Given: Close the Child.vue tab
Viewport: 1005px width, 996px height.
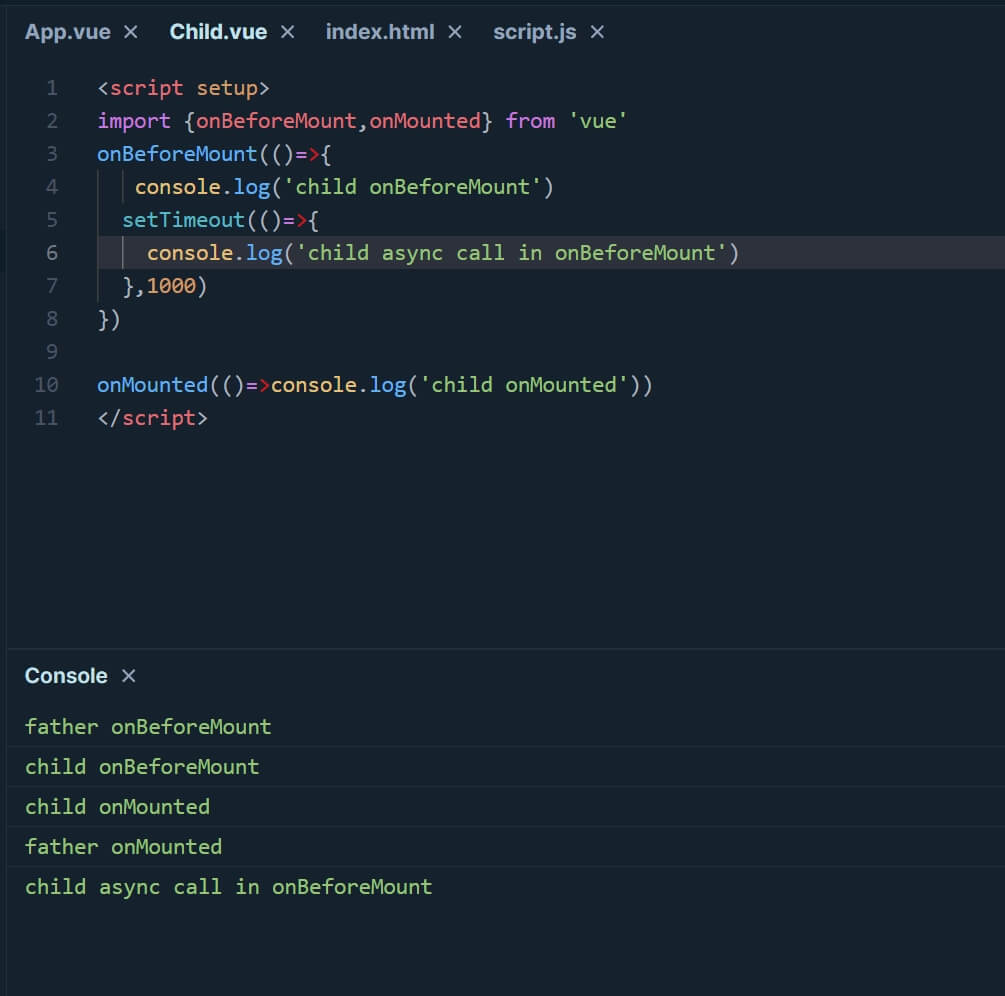Looking at the screenshot, I should pyautogui.click(x=288, y=32).
